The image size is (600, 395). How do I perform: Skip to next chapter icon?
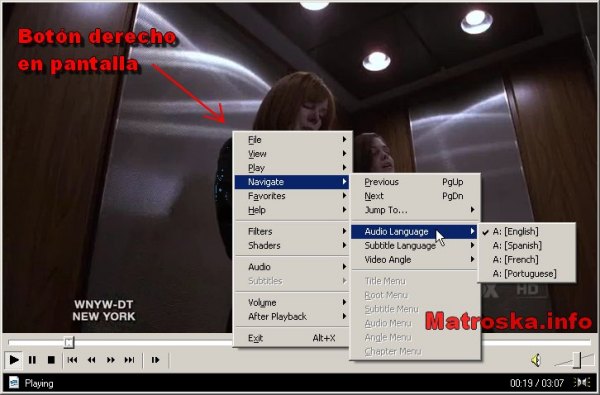coord(129,360)
